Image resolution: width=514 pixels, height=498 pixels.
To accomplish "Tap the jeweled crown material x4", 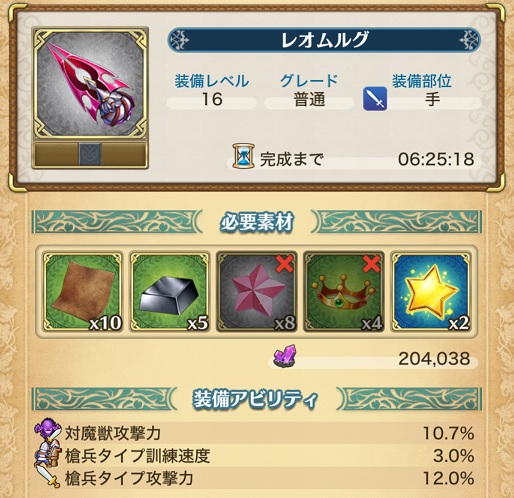I will point(344,292).
